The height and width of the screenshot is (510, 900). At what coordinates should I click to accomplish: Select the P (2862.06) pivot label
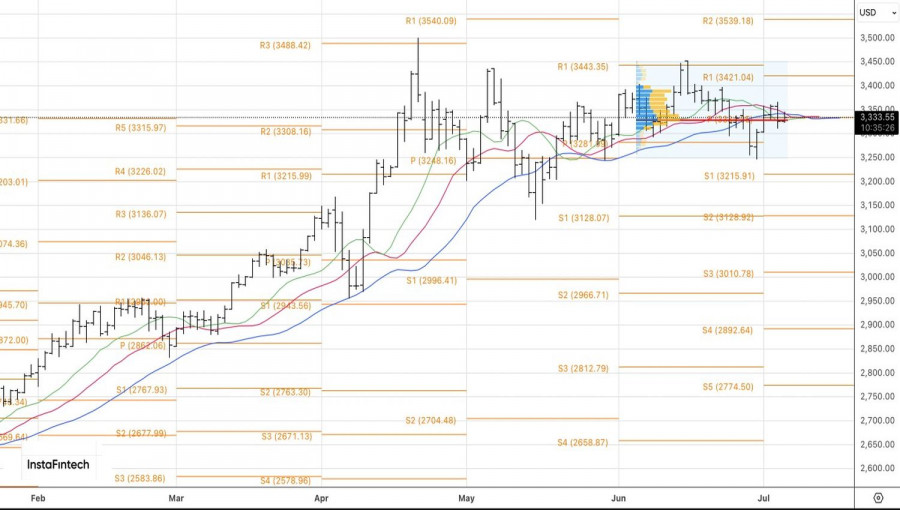pyautogui.click(x=143, y=346)
